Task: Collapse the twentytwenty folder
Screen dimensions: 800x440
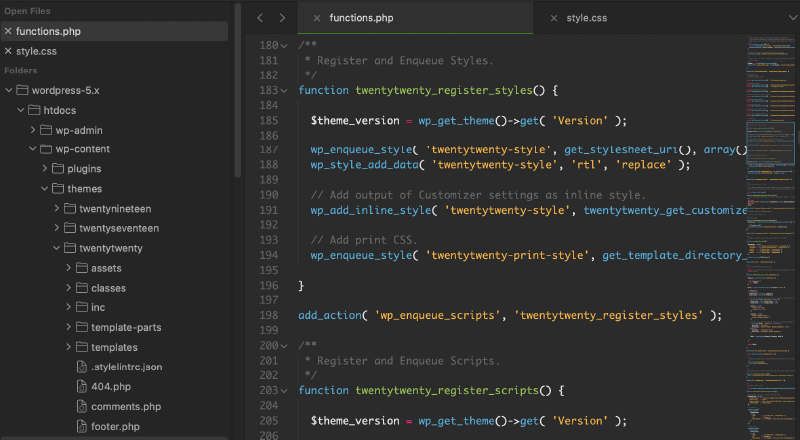Action: 57,248
